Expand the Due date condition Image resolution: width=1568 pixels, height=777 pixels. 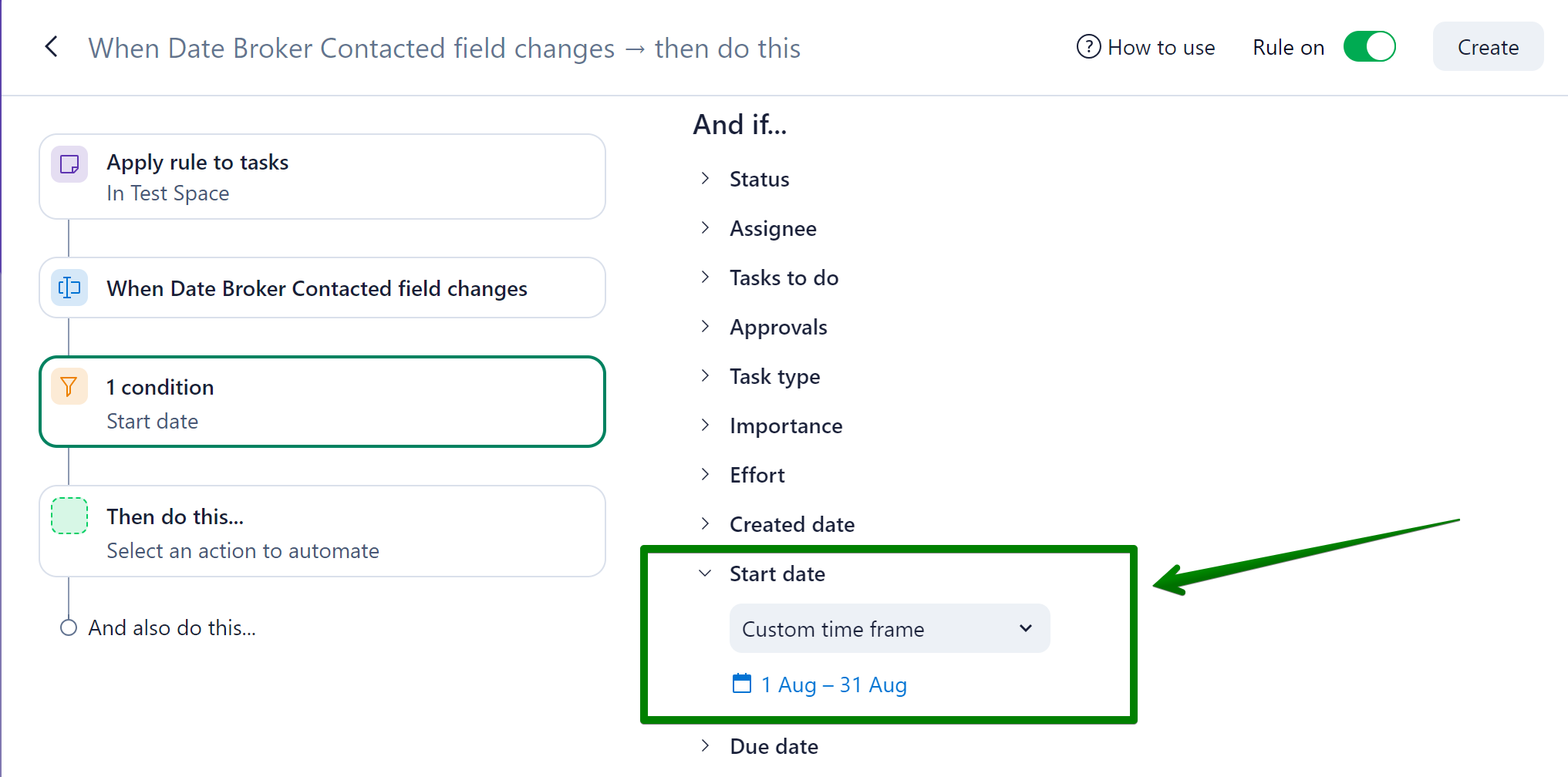[x=705, y=746]
